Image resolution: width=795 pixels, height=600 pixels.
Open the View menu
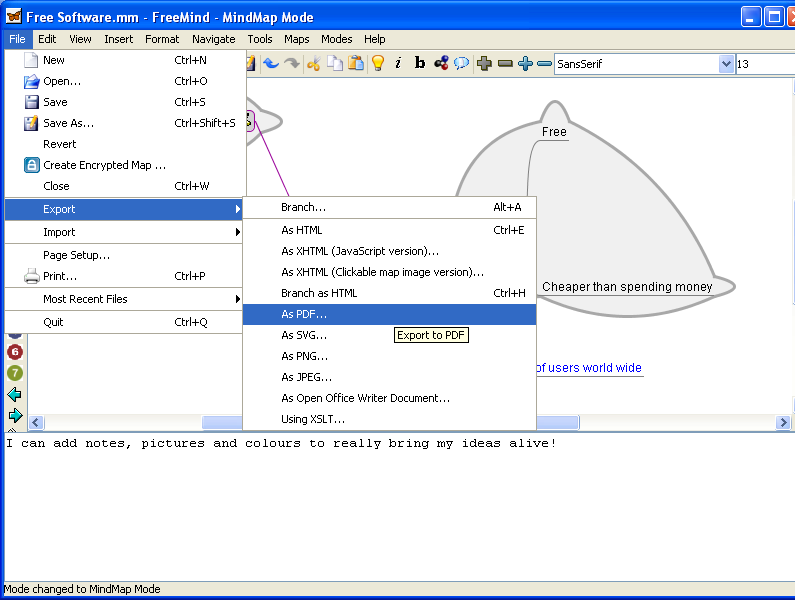(x=80, y=39)
